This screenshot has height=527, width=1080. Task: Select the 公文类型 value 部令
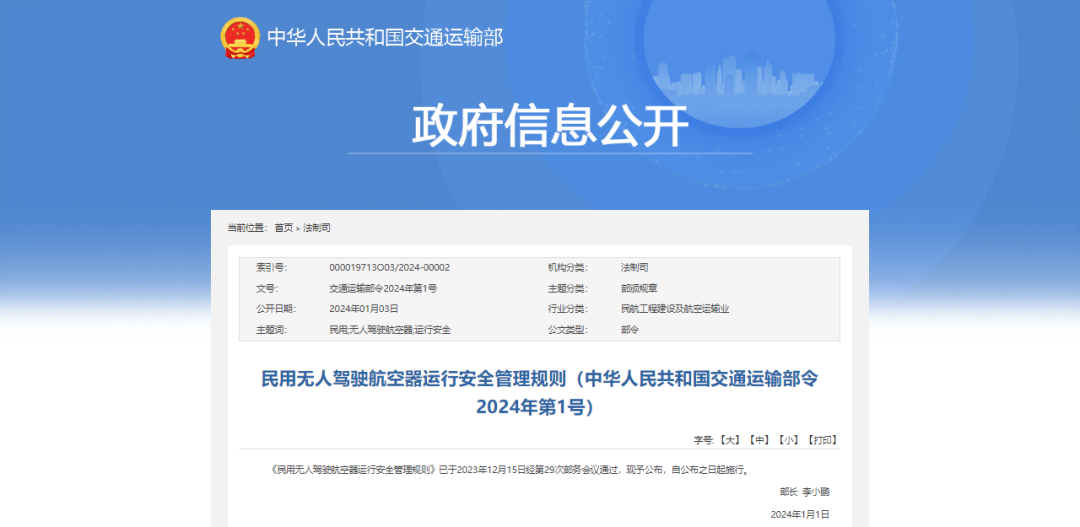[x=630, y=330]
